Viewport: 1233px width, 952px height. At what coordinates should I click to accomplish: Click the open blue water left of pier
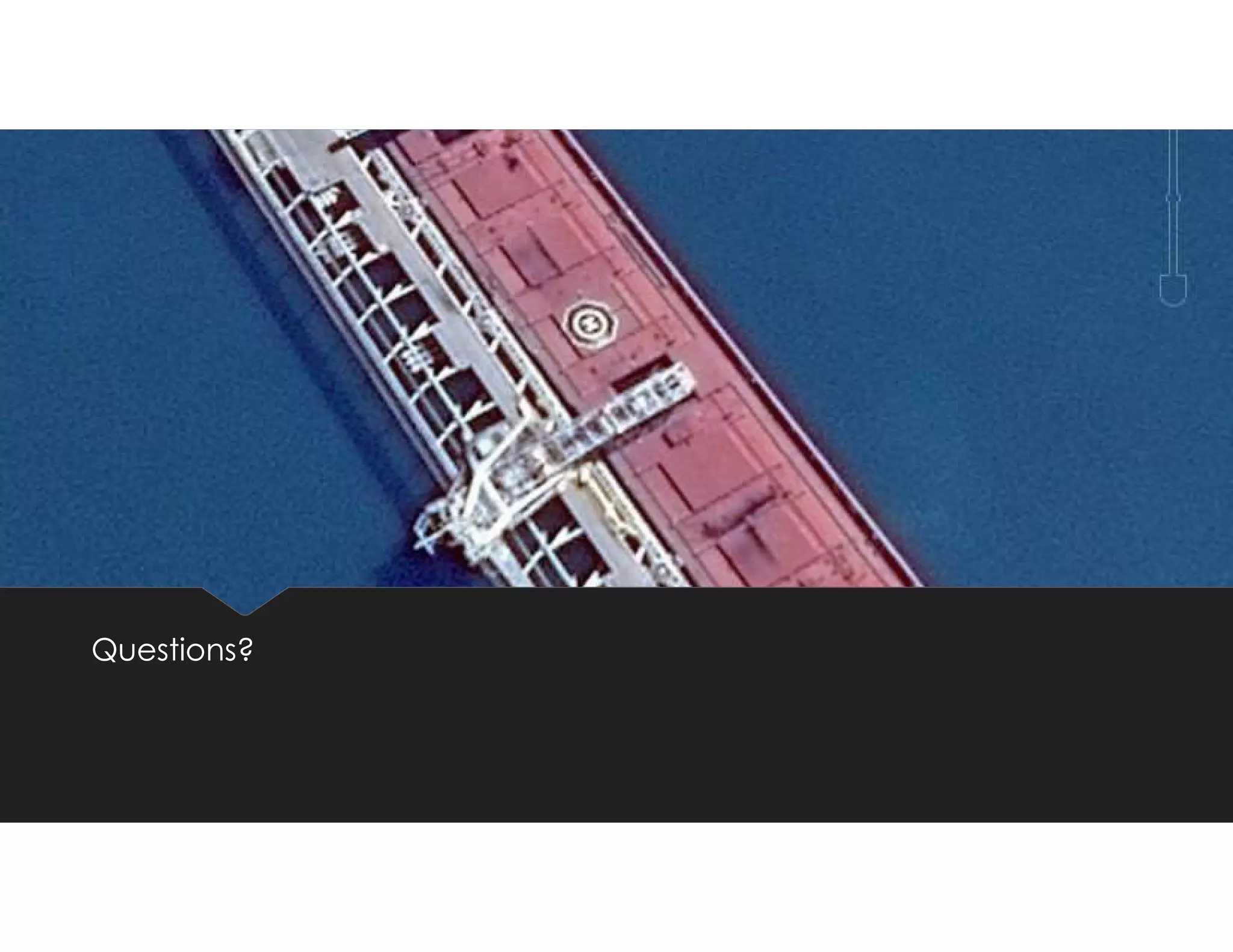point(120,361)
